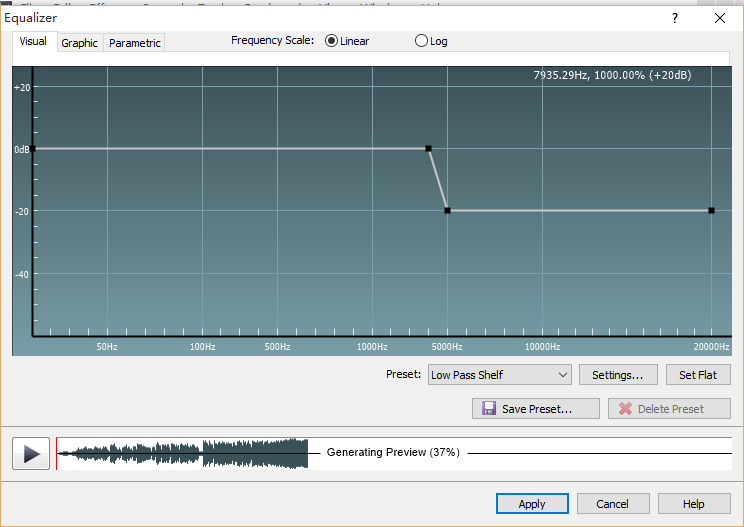744x527 pixels.
Task: Select the EQ node at 20000Hz endpoint
Action: [711, 210]
